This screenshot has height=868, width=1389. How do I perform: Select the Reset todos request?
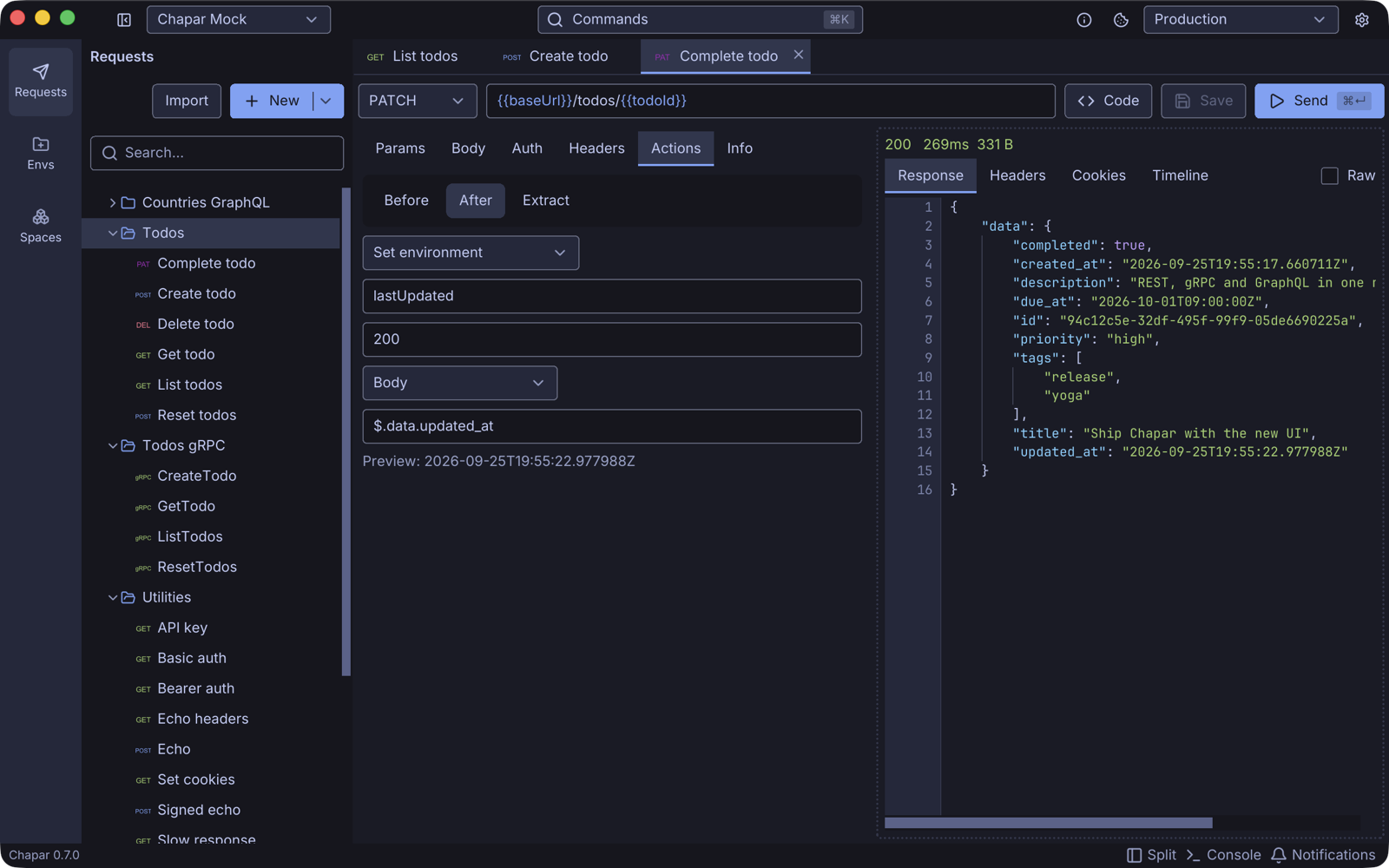[212, 415]
